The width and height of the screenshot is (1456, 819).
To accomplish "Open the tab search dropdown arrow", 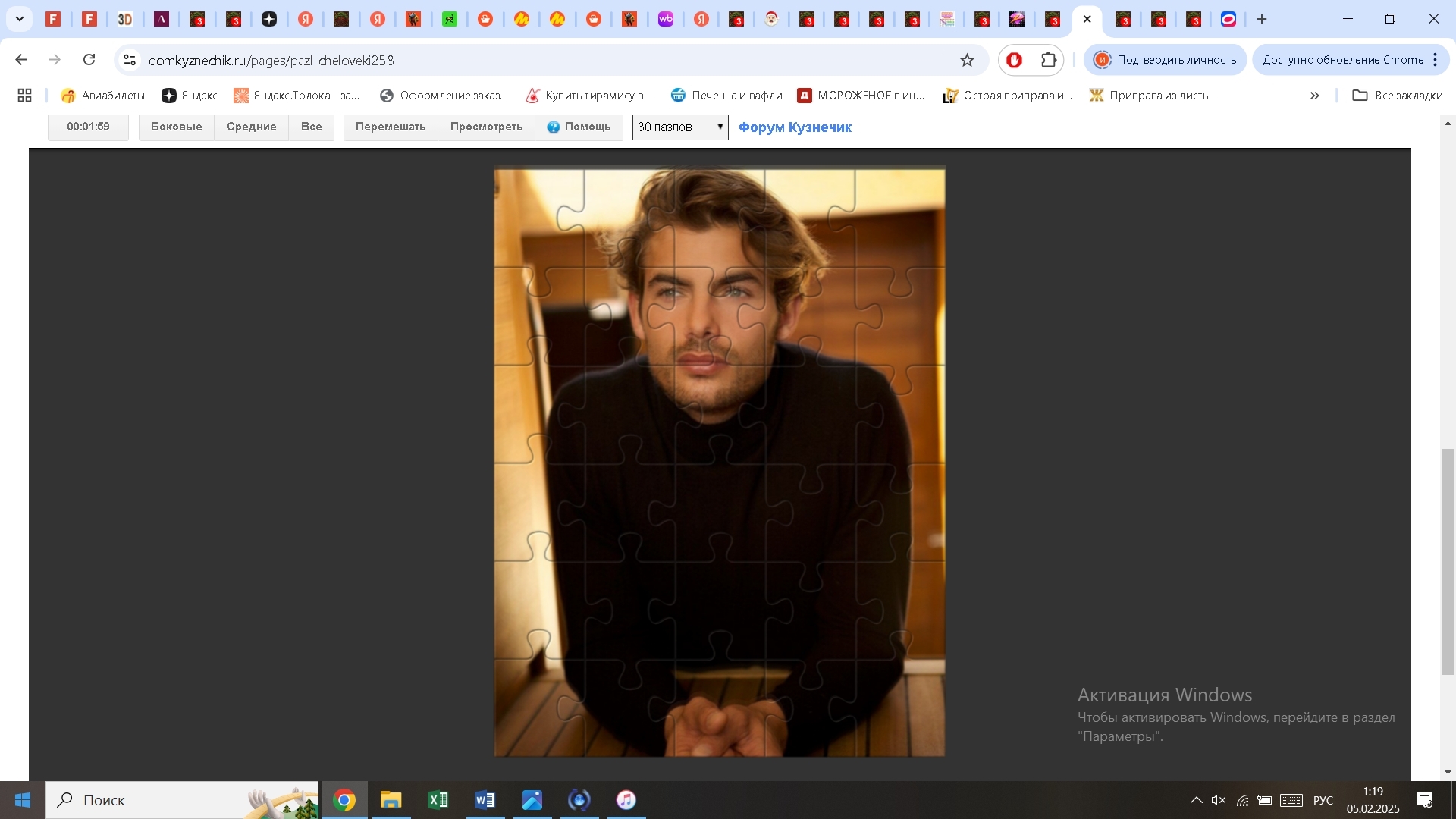I will tap(20, 19).
